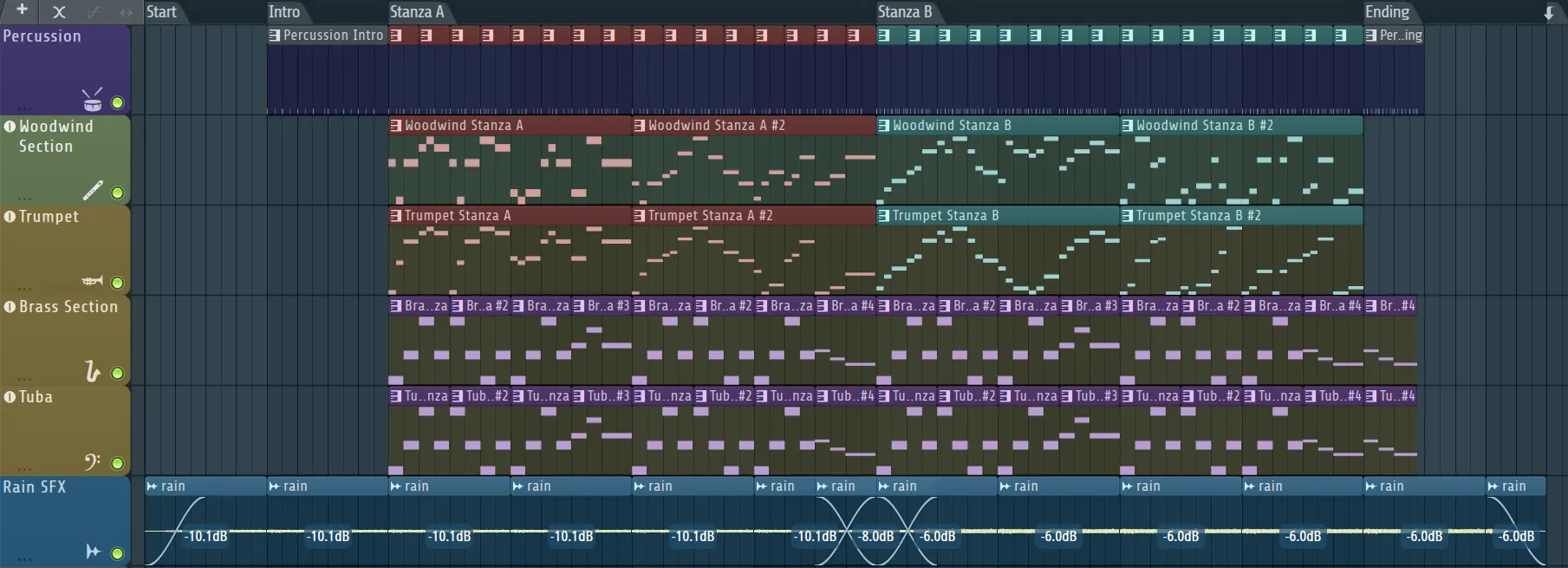Open the Percussion Intro clip menu icon
Screen dimensions: 1568x568
[275, 36]
